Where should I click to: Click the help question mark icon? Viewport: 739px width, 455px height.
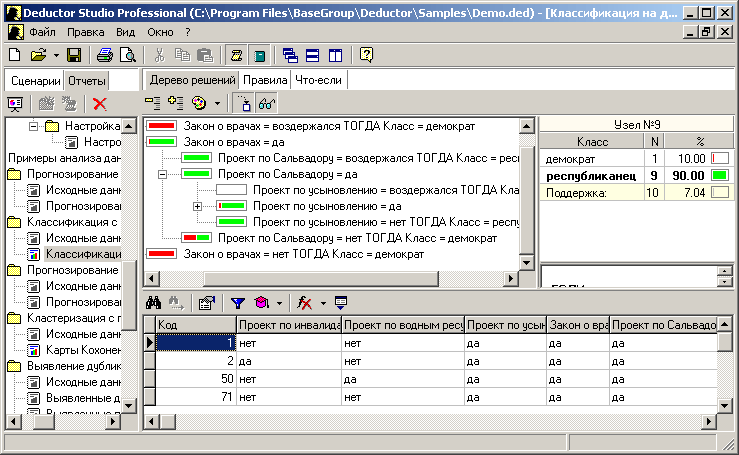click(366, 55)
